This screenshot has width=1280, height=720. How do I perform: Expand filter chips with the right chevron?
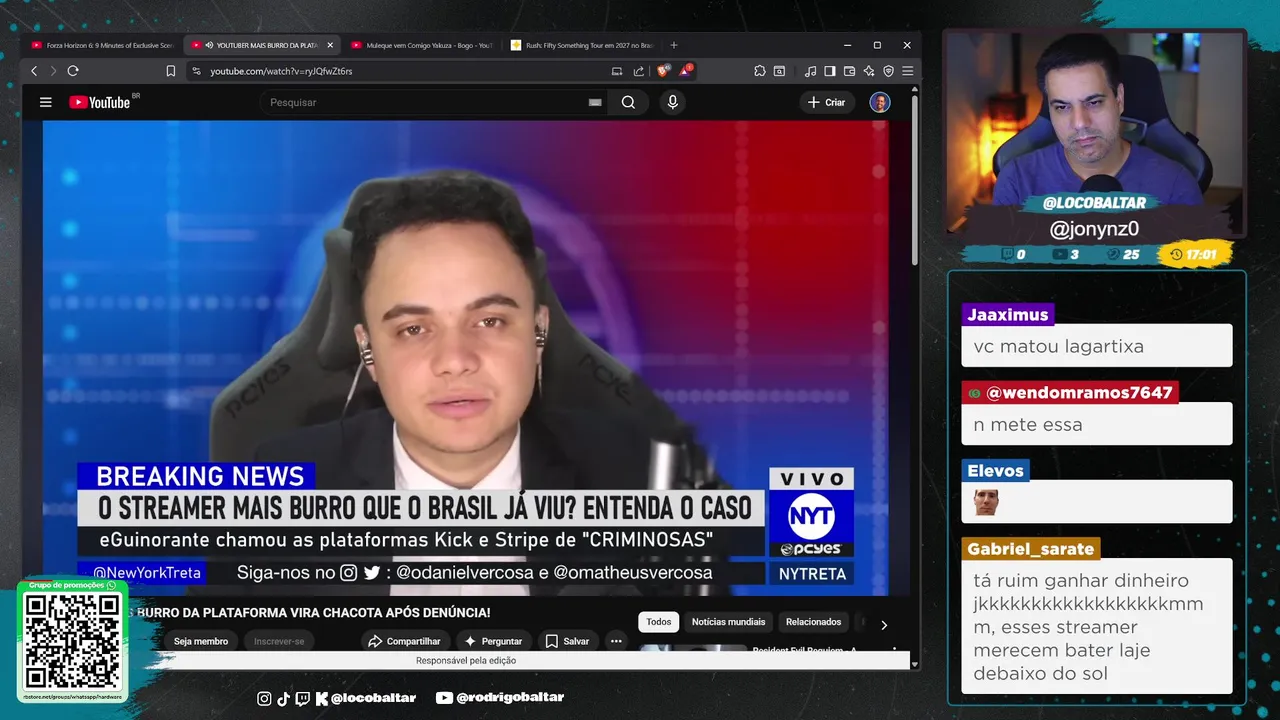tap(884, 625)
